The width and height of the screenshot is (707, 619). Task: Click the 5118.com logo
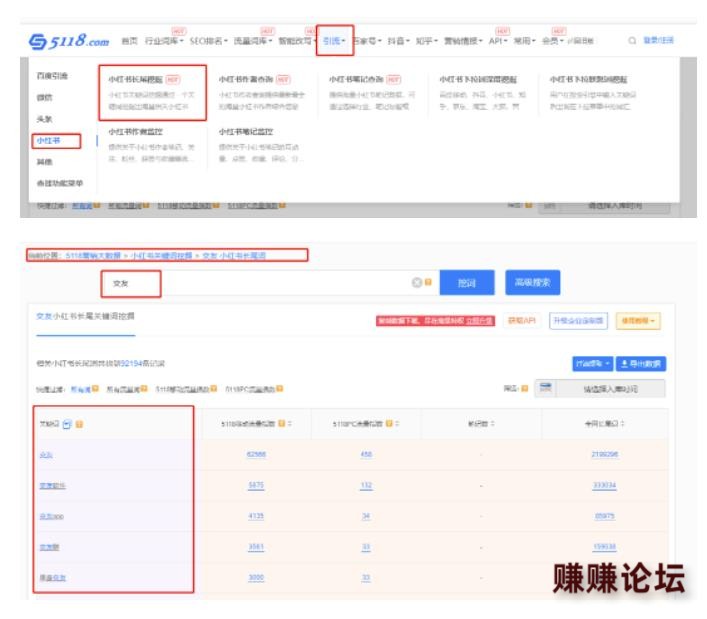pyautogui.click(x=69, y=41)
